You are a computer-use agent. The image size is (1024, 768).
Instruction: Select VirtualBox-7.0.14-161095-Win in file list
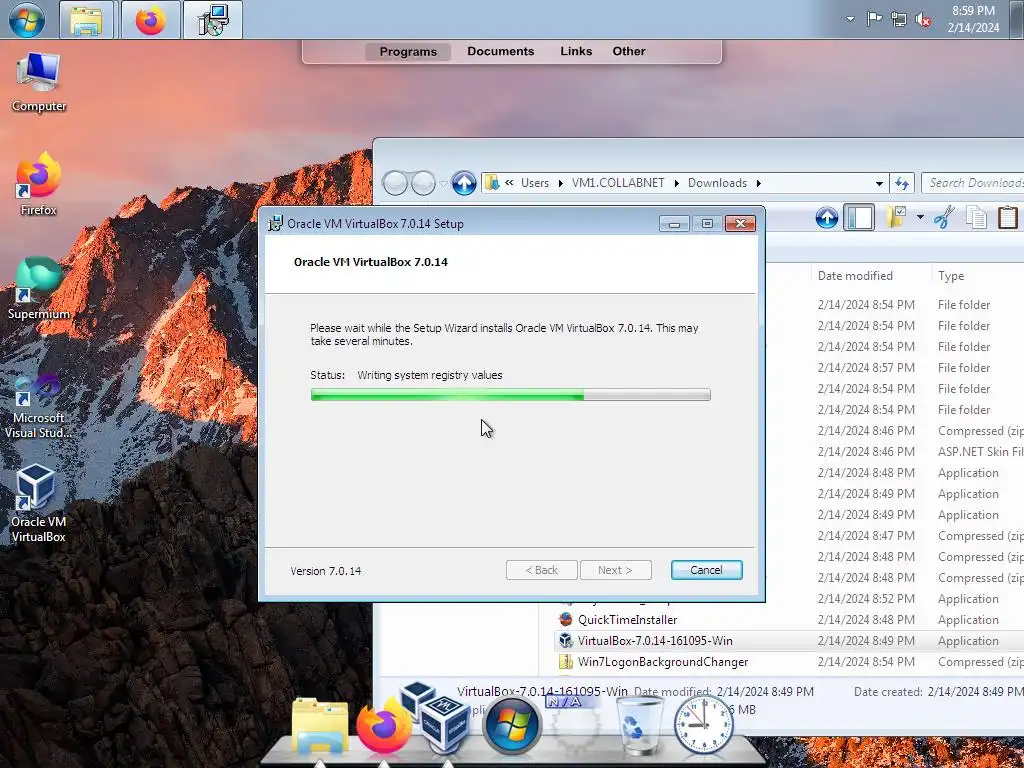click(655, 641)
